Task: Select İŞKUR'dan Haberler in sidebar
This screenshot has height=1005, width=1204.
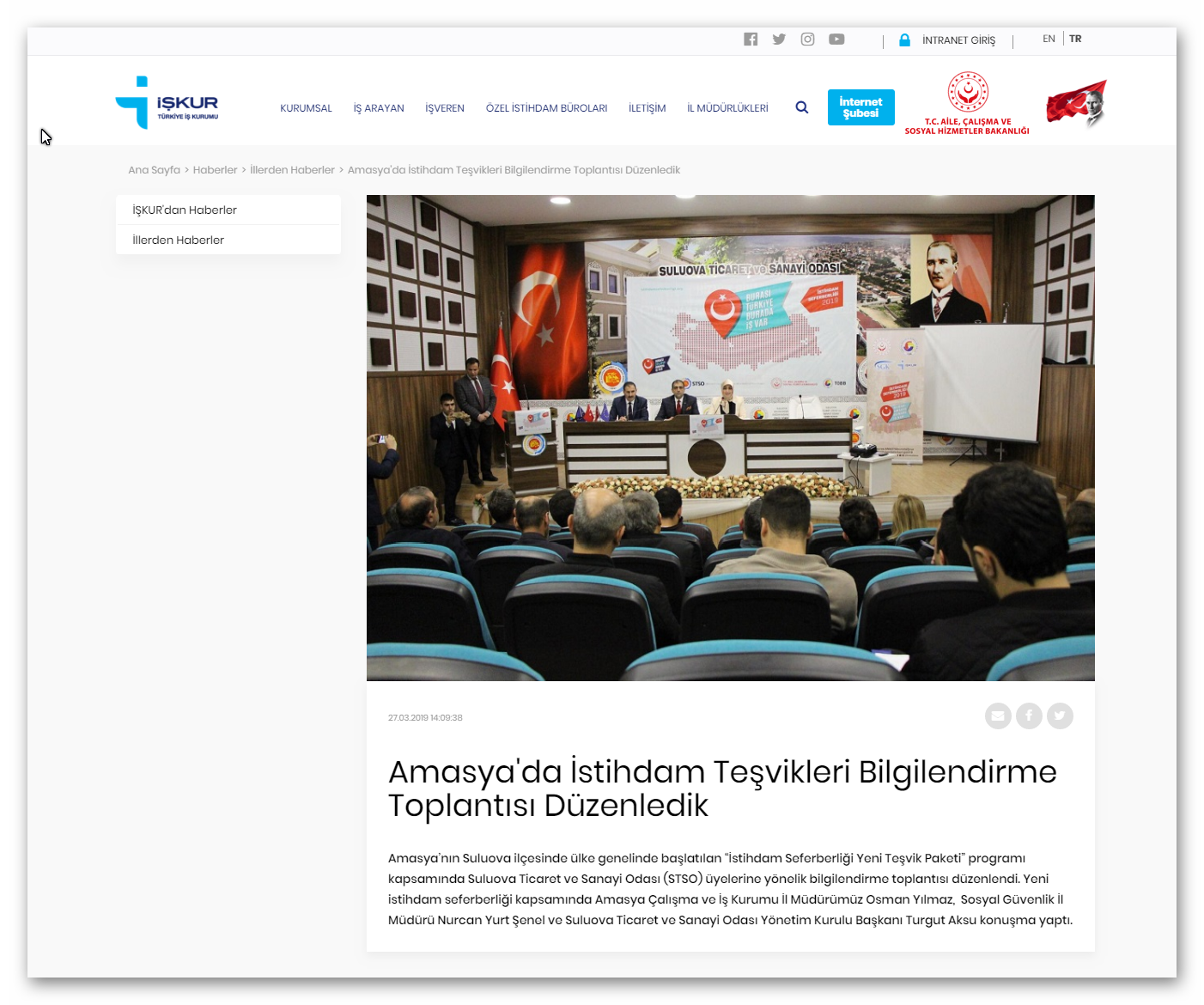Action: click(185, 210)
